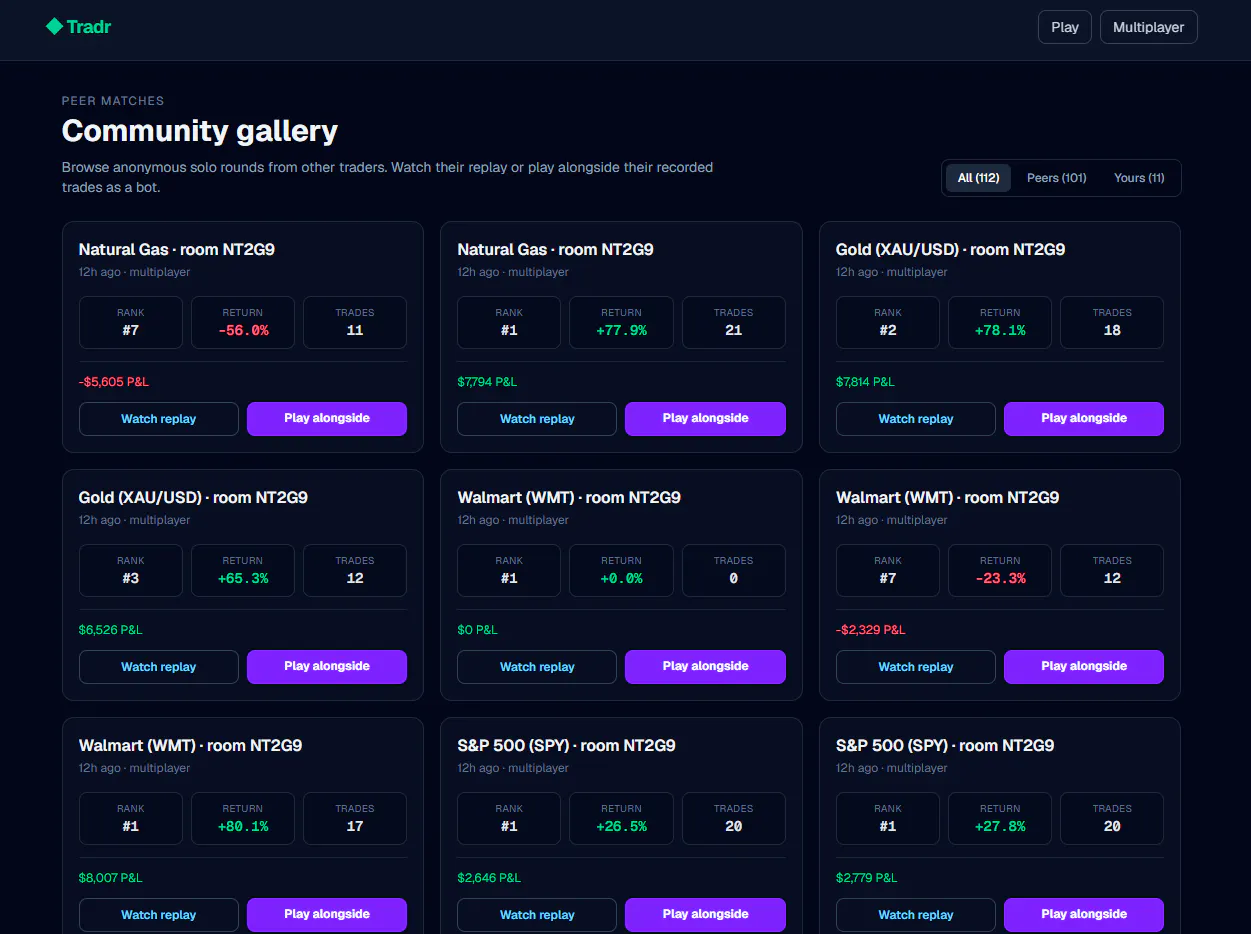Select the +26.5% return value
Image resolution: width=1251 pixels, height=934 pixels.
point(621,826)
